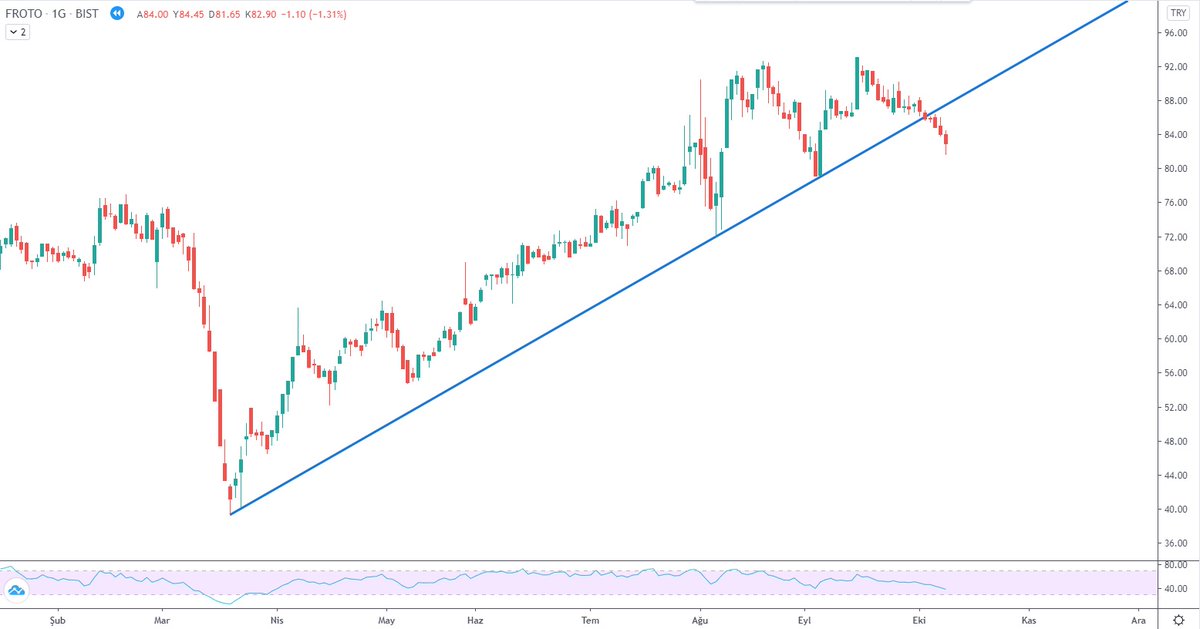Click the Ağu month label

pyautogui.click(x=701, y=620)
